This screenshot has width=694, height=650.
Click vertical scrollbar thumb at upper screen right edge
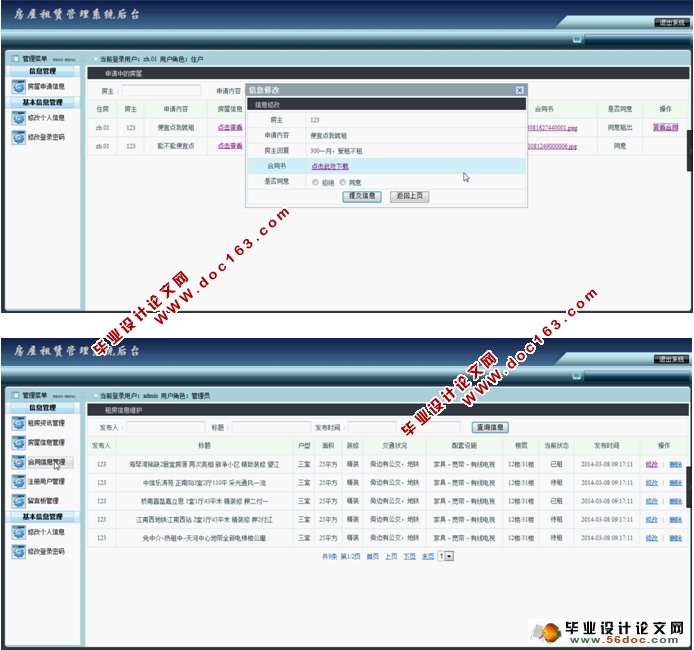click(690, 150)
